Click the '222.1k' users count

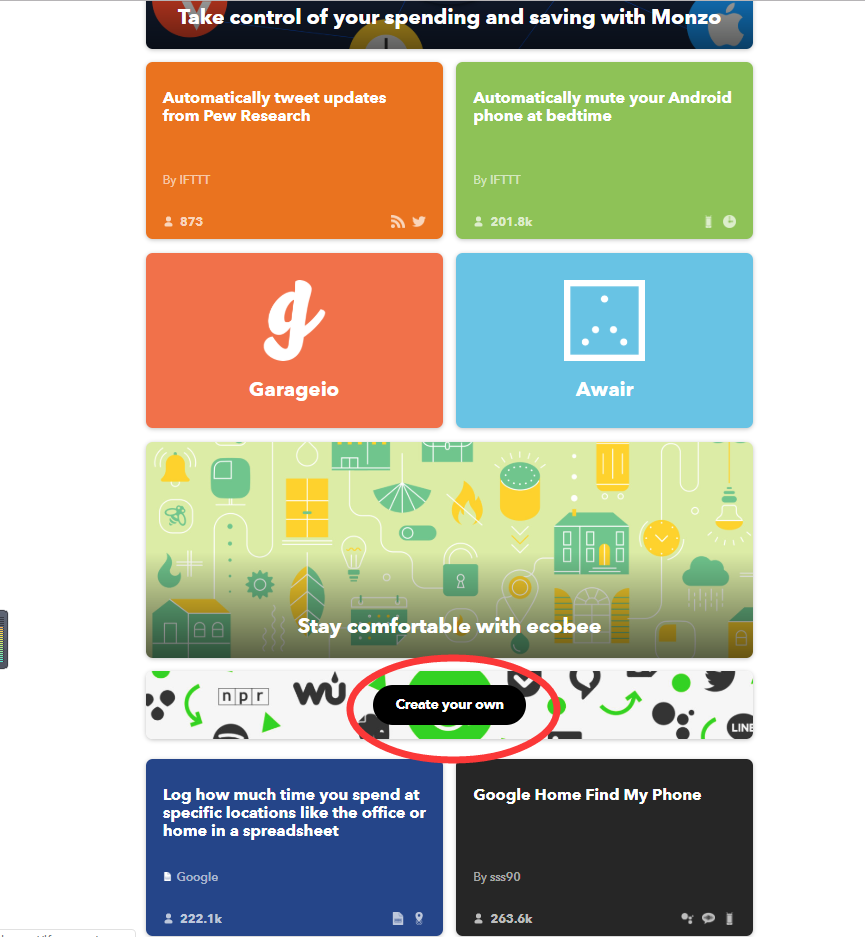click(x=201, y=918)
